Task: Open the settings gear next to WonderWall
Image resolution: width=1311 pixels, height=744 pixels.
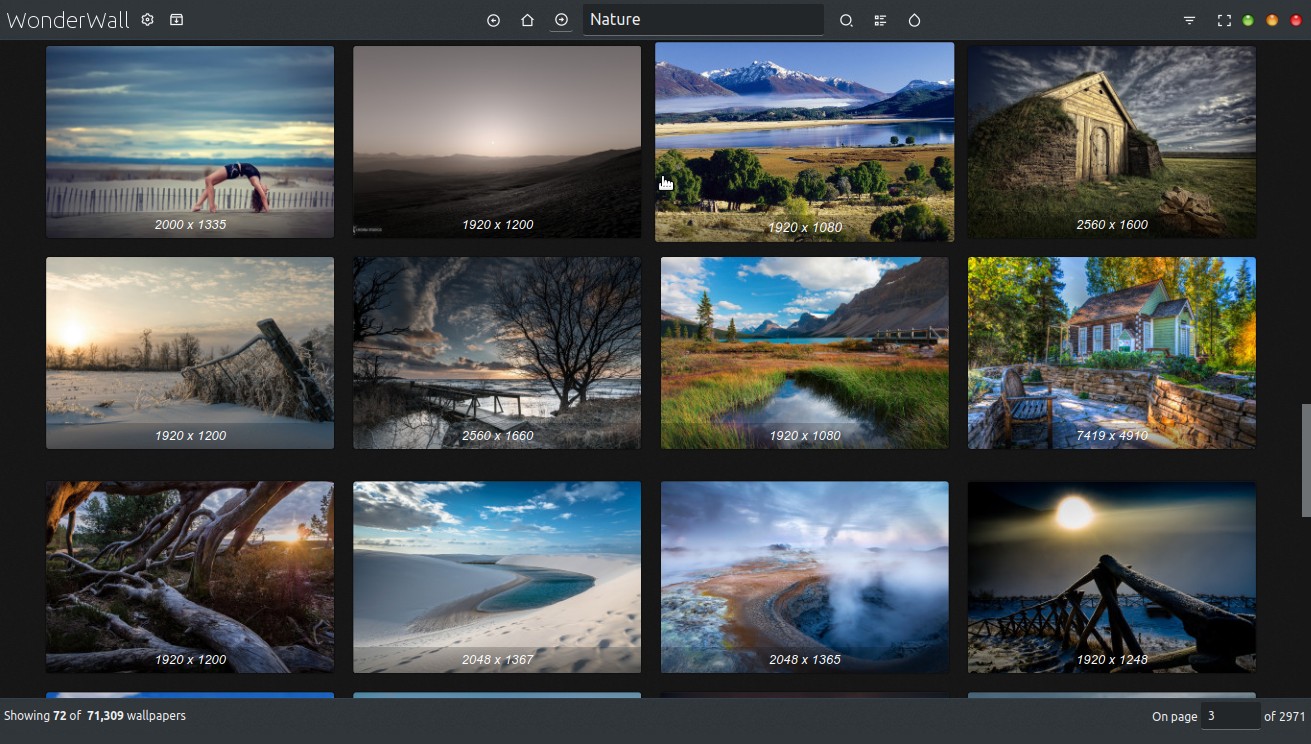Action: (147, 20)
